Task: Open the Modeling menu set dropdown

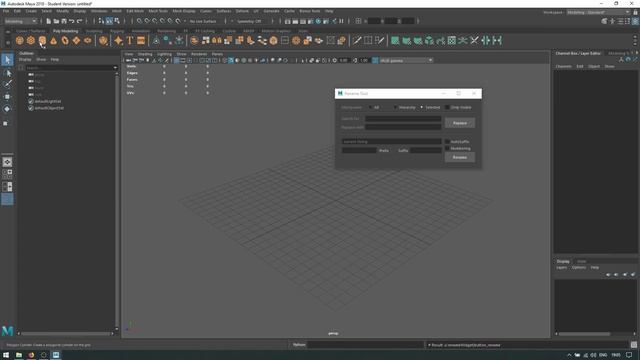Action: click(20, 21)
